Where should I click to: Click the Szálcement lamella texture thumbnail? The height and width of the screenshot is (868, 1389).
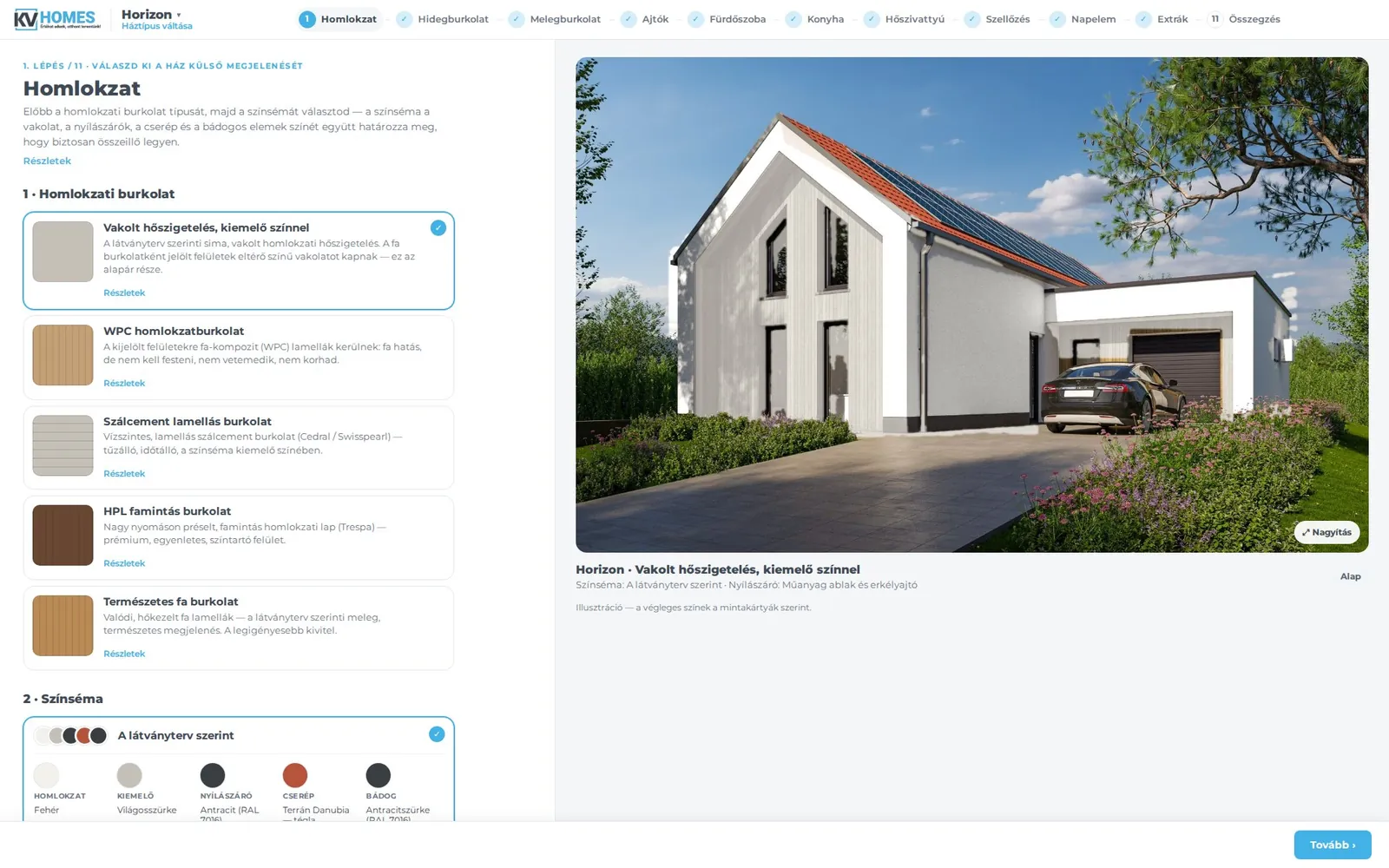tap(63, 445)
